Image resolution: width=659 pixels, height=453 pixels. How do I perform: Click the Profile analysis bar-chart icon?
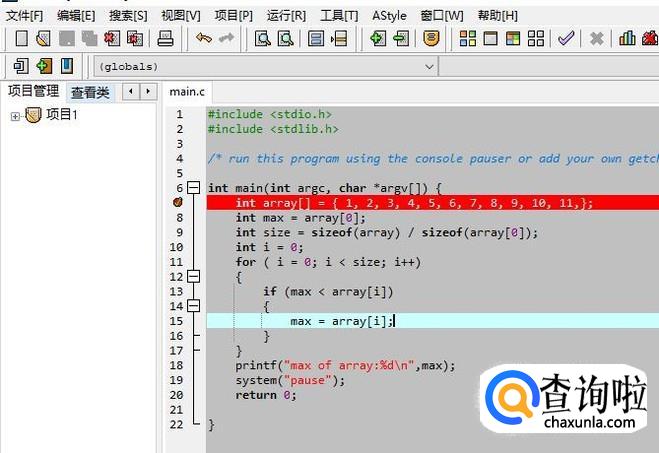[627, 39]
